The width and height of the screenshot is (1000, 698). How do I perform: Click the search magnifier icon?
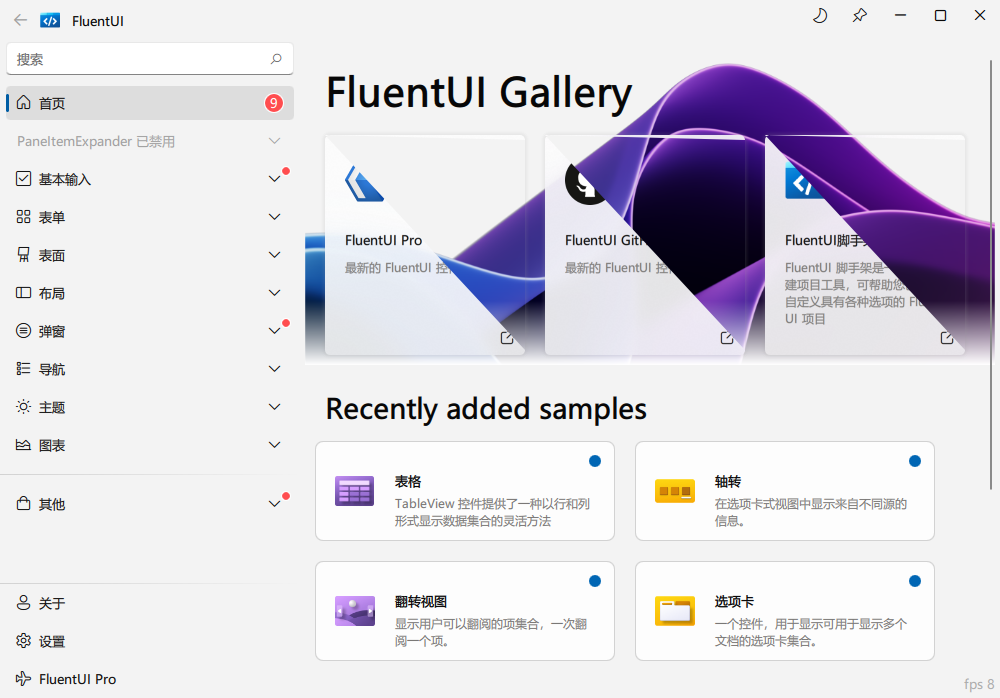click(x=276, y=59)
